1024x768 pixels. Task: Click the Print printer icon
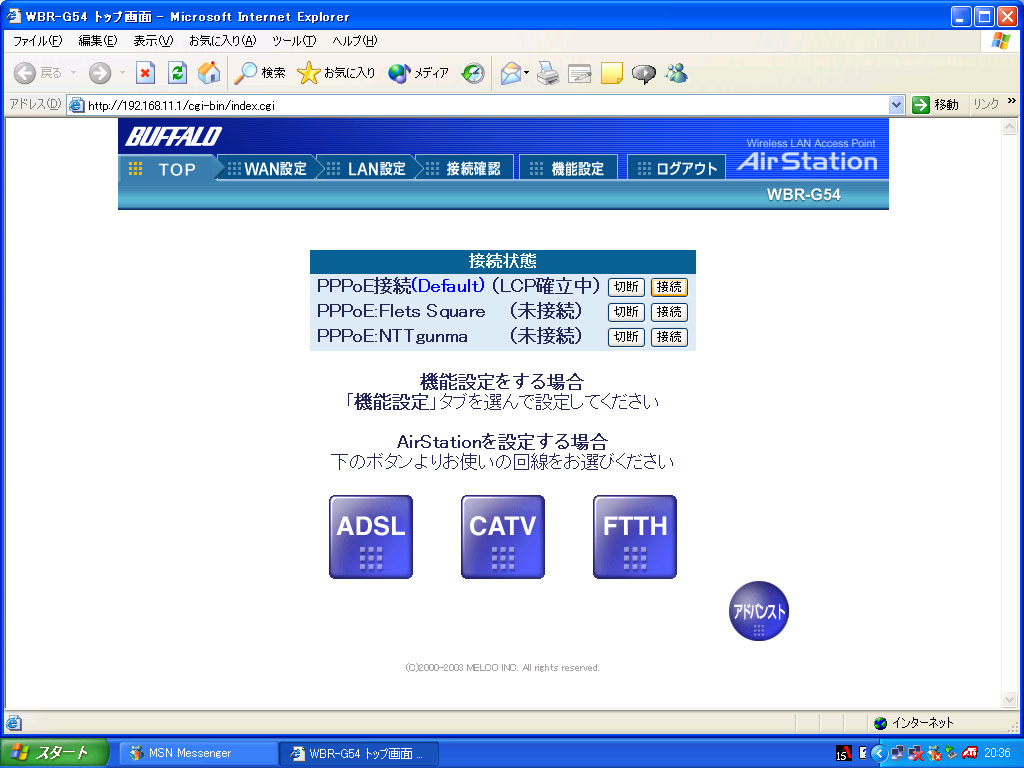point(548,73)
